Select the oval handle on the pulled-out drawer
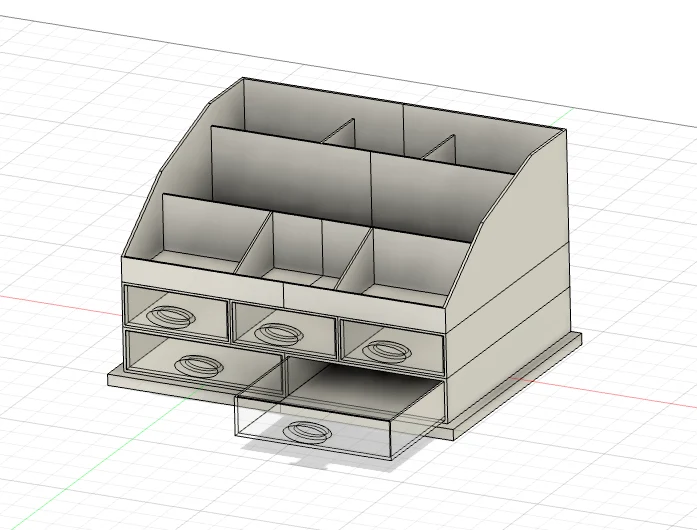697x530 pixels. (x=308, y=432)
